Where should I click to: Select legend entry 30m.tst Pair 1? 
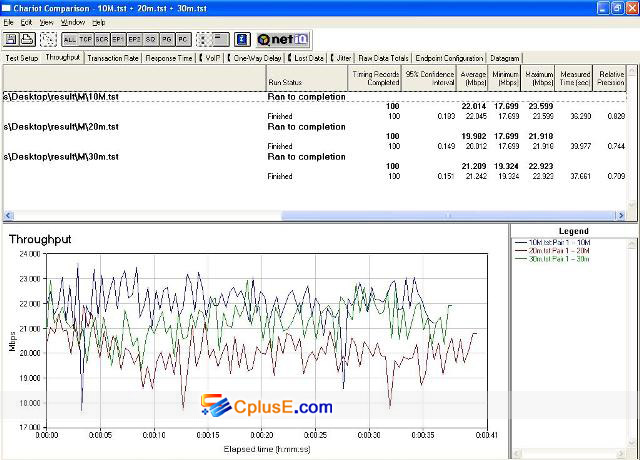click(x=553, y=259)
